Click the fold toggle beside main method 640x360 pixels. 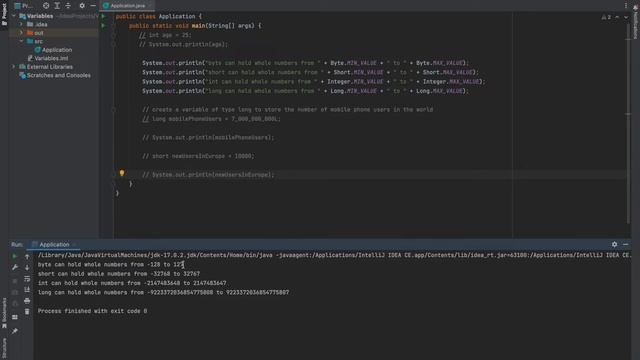point(113,26)
